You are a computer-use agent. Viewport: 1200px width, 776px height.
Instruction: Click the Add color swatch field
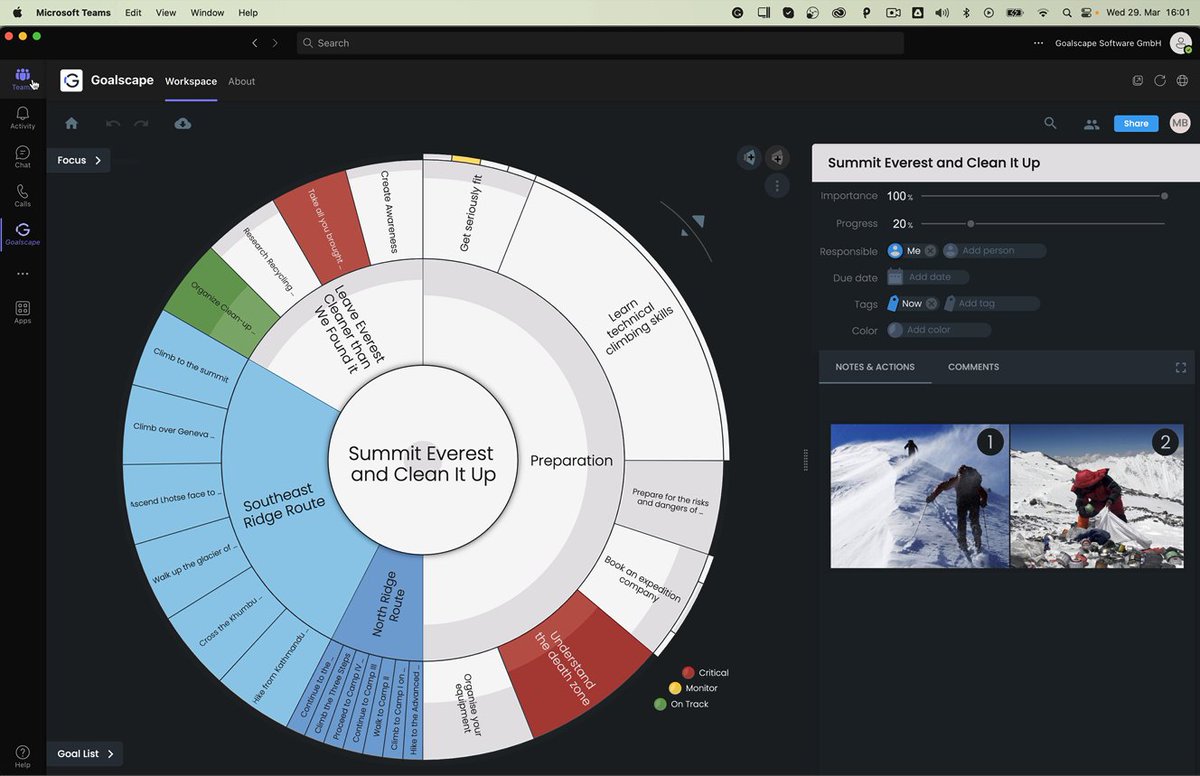938,330
